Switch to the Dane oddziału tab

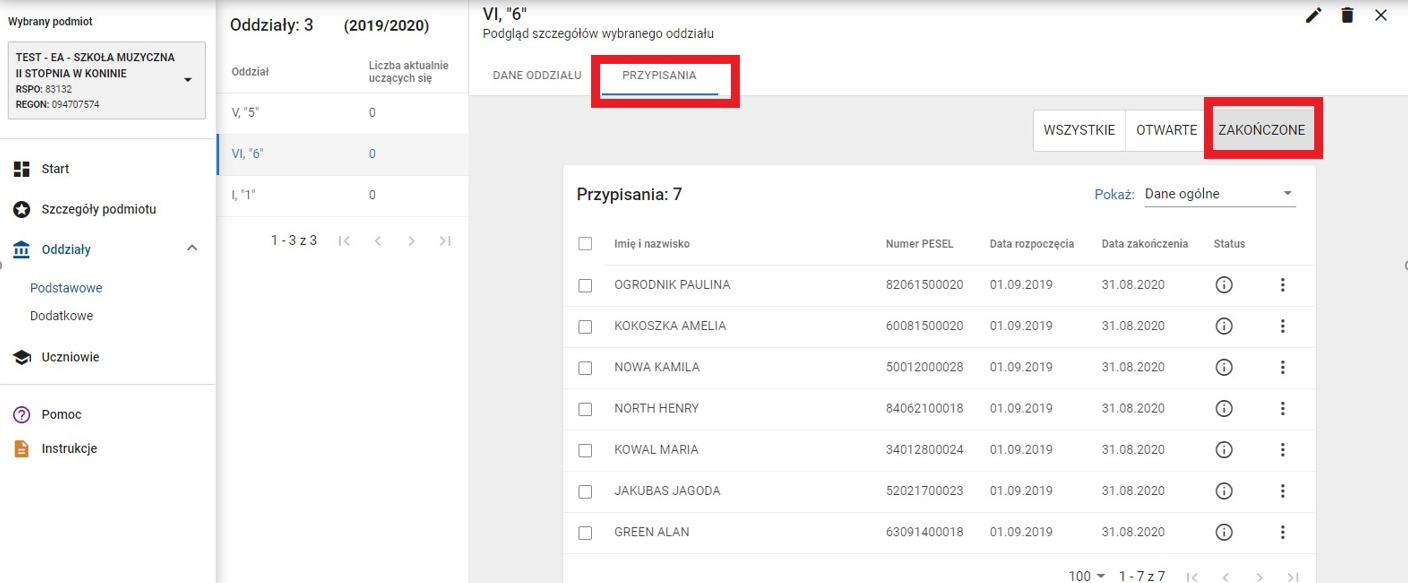[x=537, y=76]
